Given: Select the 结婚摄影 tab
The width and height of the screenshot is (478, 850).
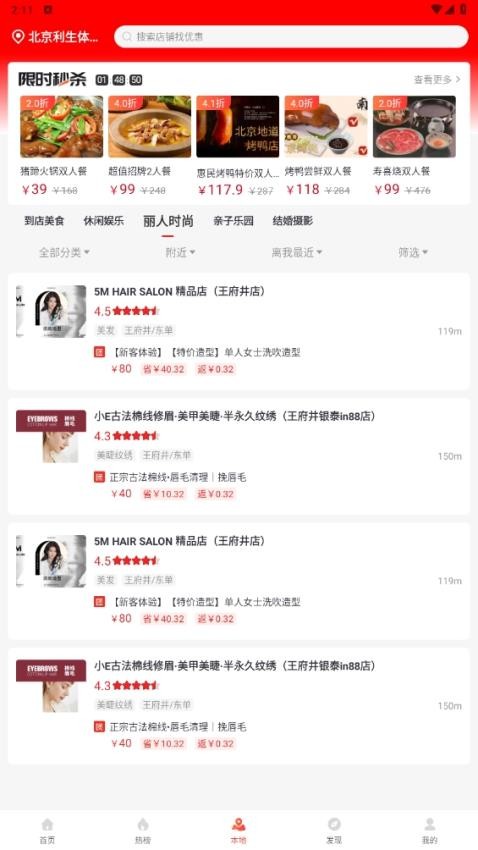Looking at the screenshot, I should coord(293,221).
